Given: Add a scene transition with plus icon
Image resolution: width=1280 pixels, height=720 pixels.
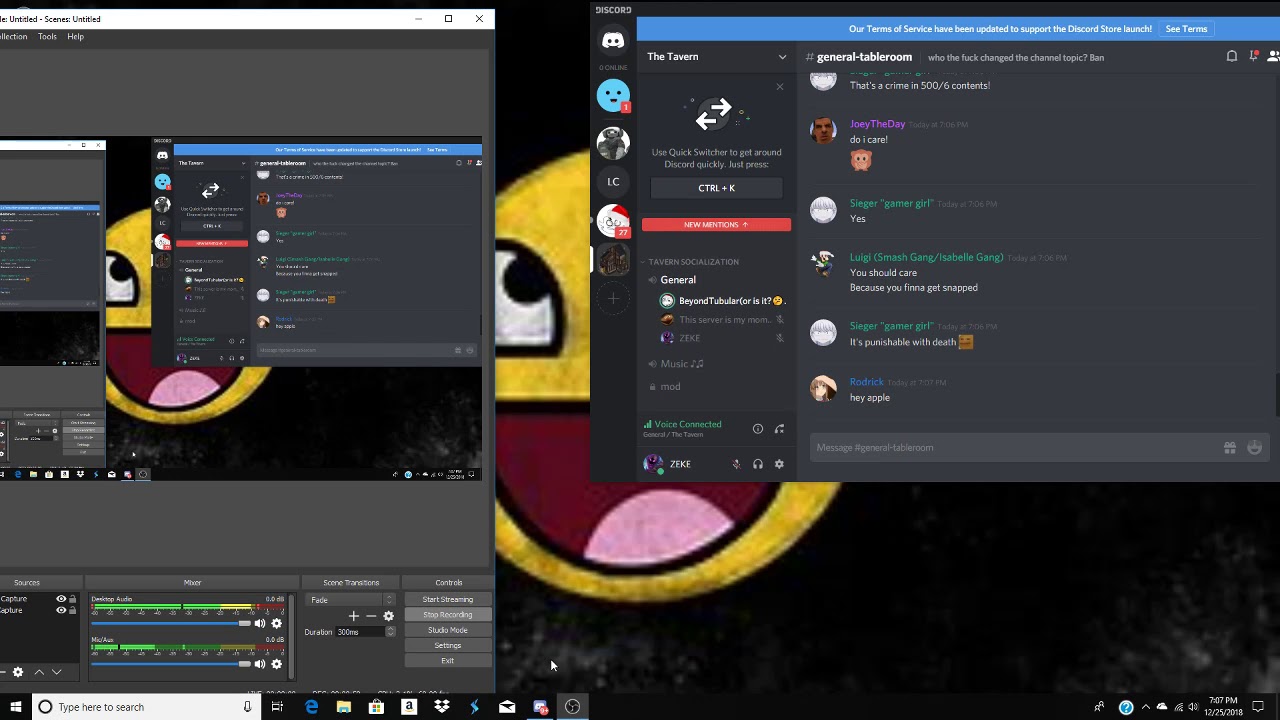Looking at the screenshot, I should click(x=353, y=616).
